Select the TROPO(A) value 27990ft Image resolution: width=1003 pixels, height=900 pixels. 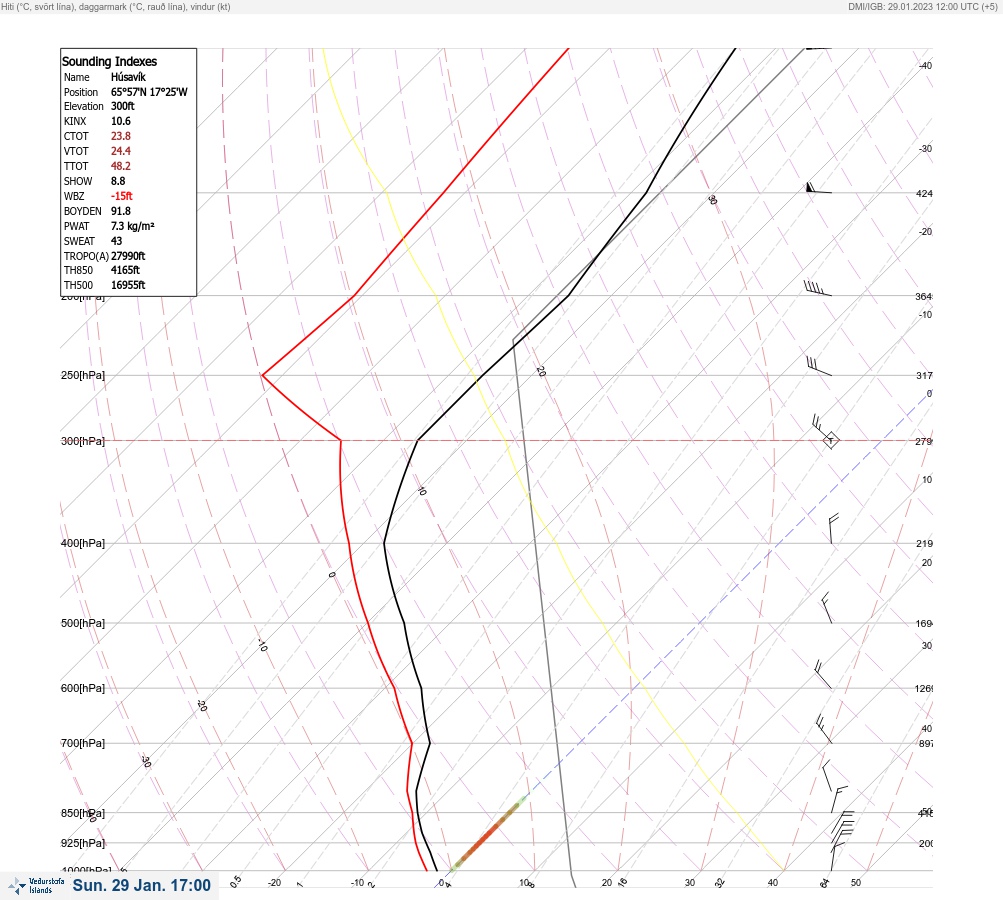coord(128,256)
